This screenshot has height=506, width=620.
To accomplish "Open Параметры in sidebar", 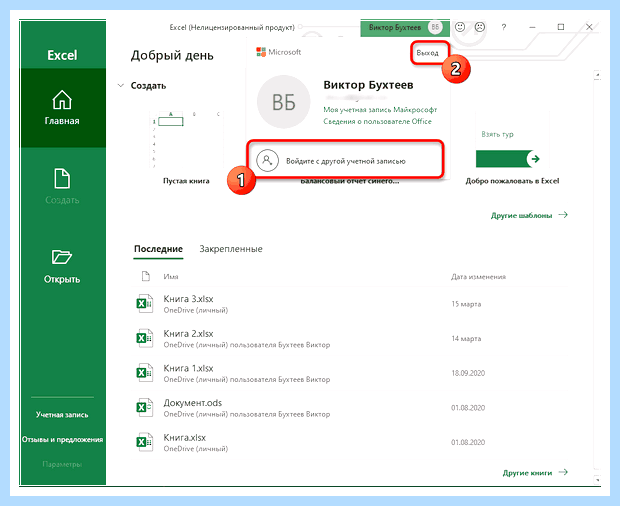I will (x=62, y=464).
